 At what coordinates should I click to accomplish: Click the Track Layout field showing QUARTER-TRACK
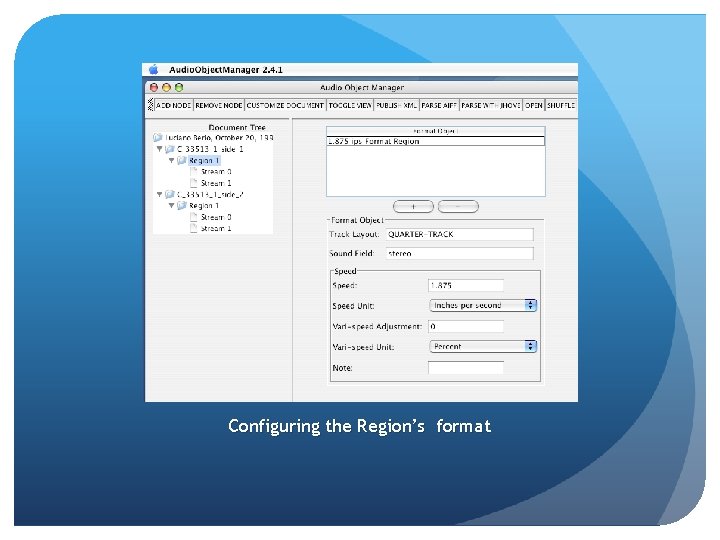pos(460,234)
